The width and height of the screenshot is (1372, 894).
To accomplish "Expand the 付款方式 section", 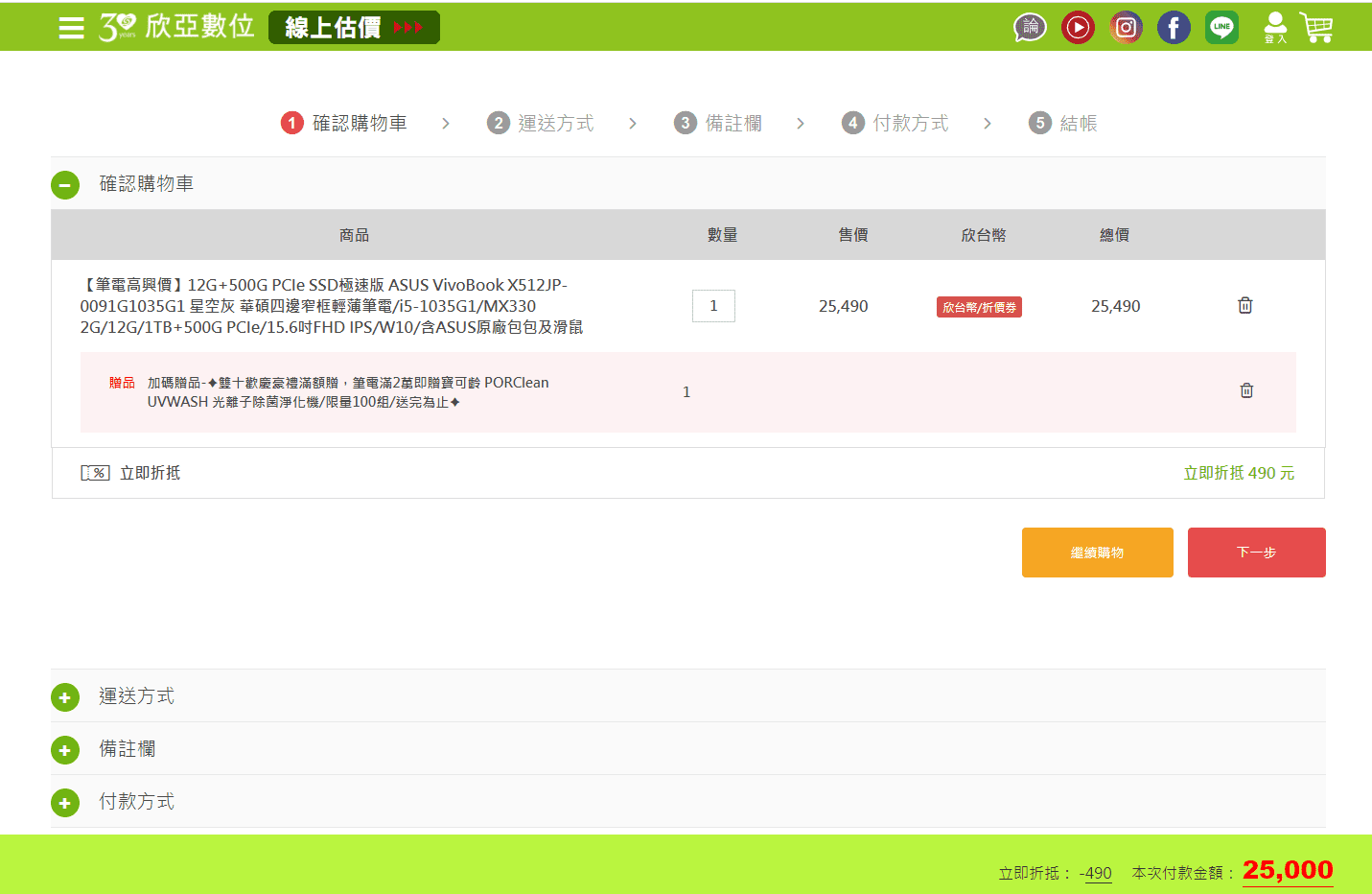I will tap(65, 803).
